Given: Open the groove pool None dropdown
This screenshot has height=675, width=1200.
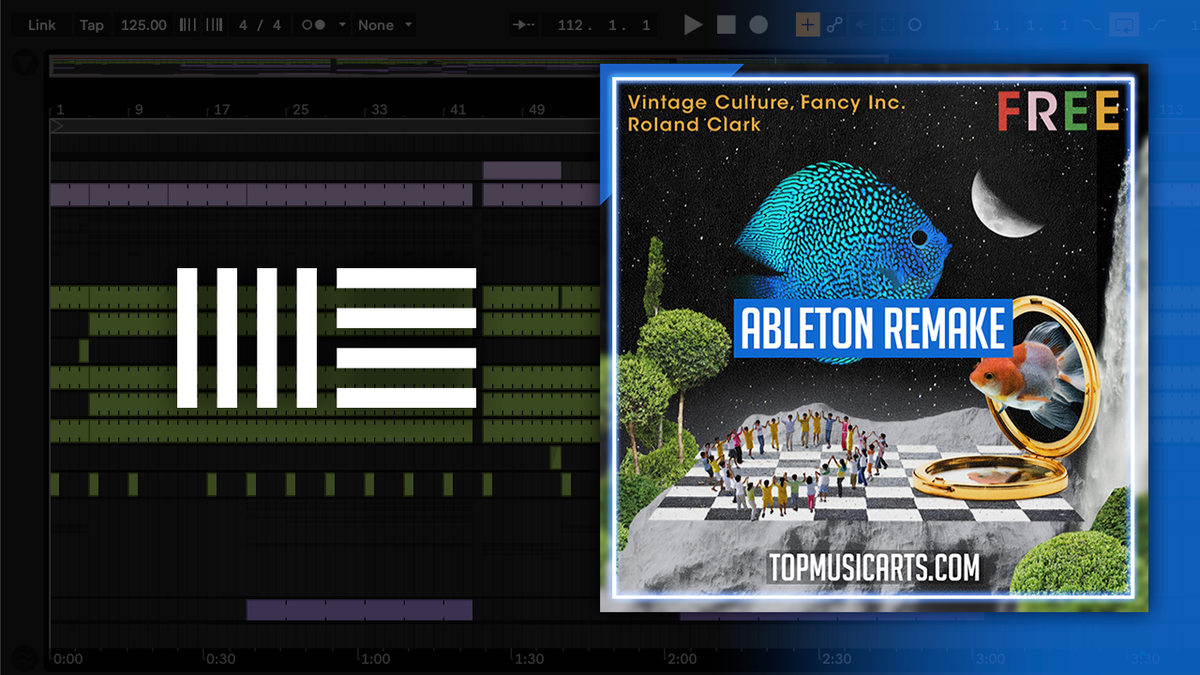Looking at the screenshot, I should 384,24.
